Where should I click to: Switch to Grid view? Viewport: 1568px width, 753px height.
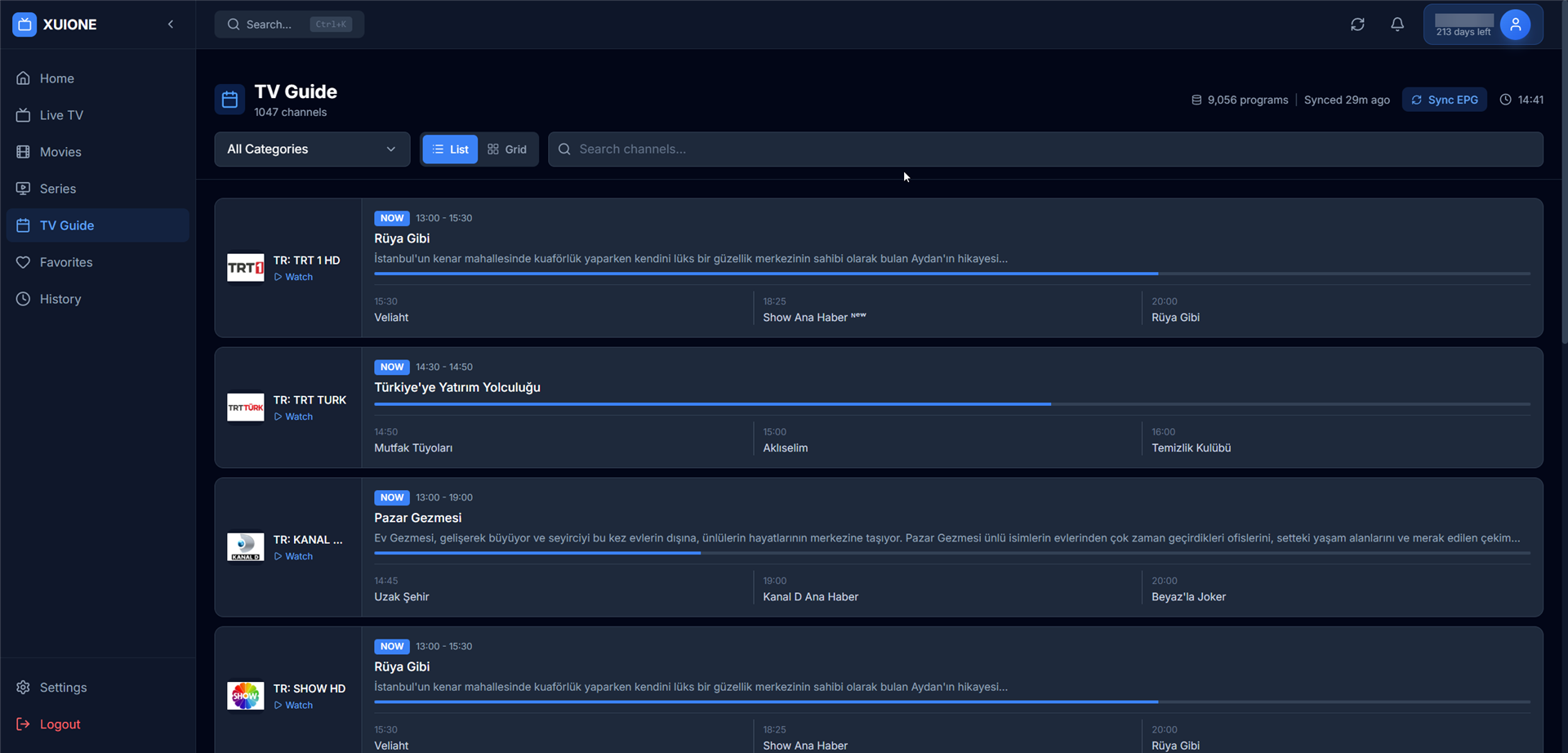click(x=507, y=149)
